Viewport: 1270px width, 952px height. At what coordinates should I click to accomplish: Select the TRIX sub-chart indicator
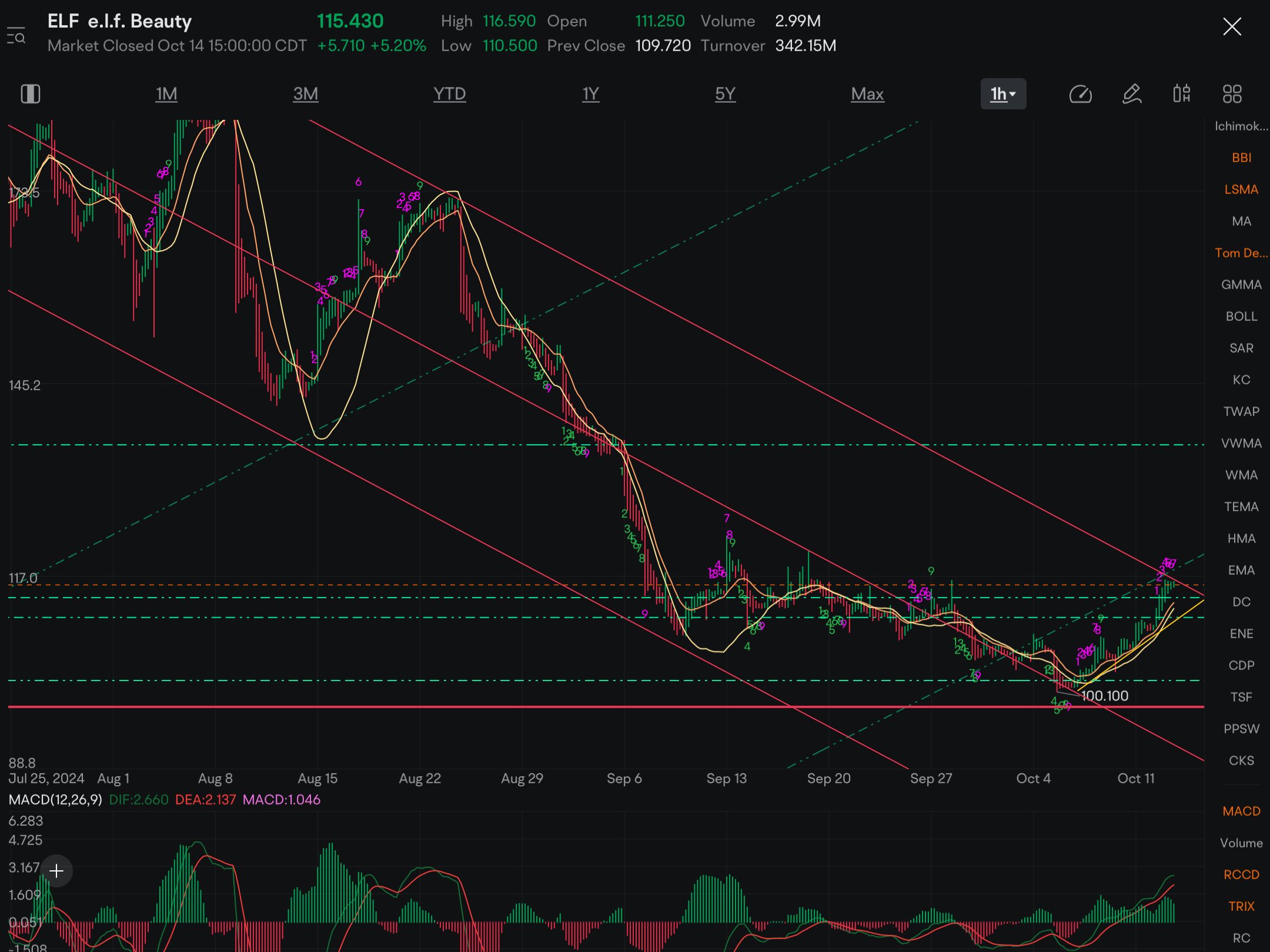tap(1241, 907)
